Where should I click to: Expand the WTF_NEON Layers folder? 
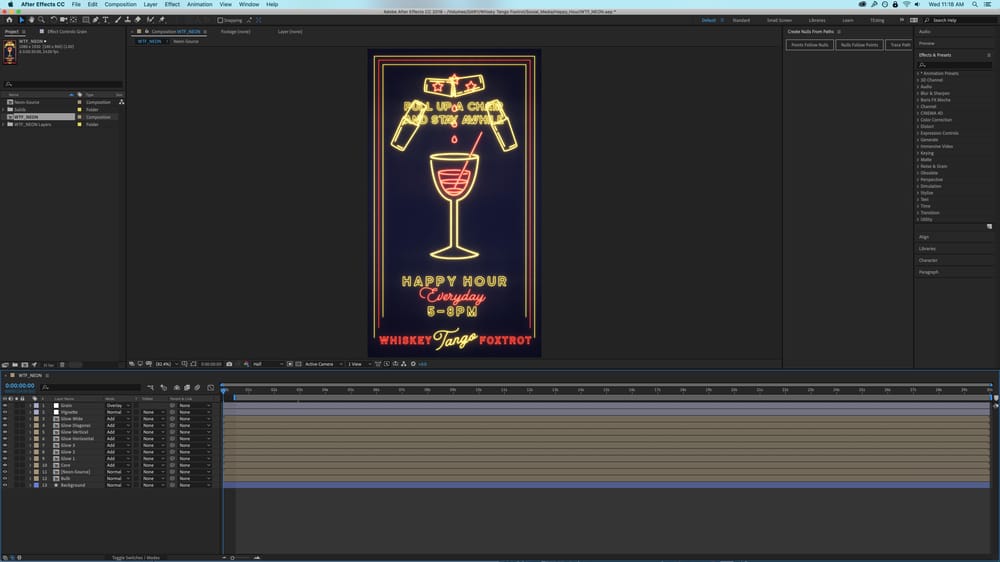(x=4, y=124)
